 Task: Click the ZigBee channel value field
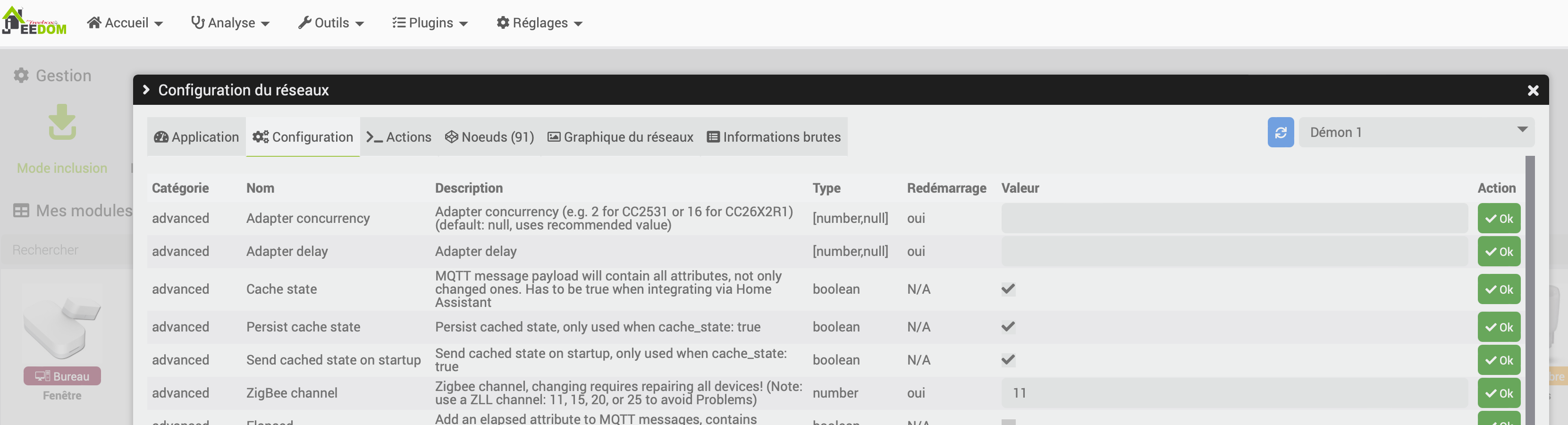click(x=1233, y=393)
